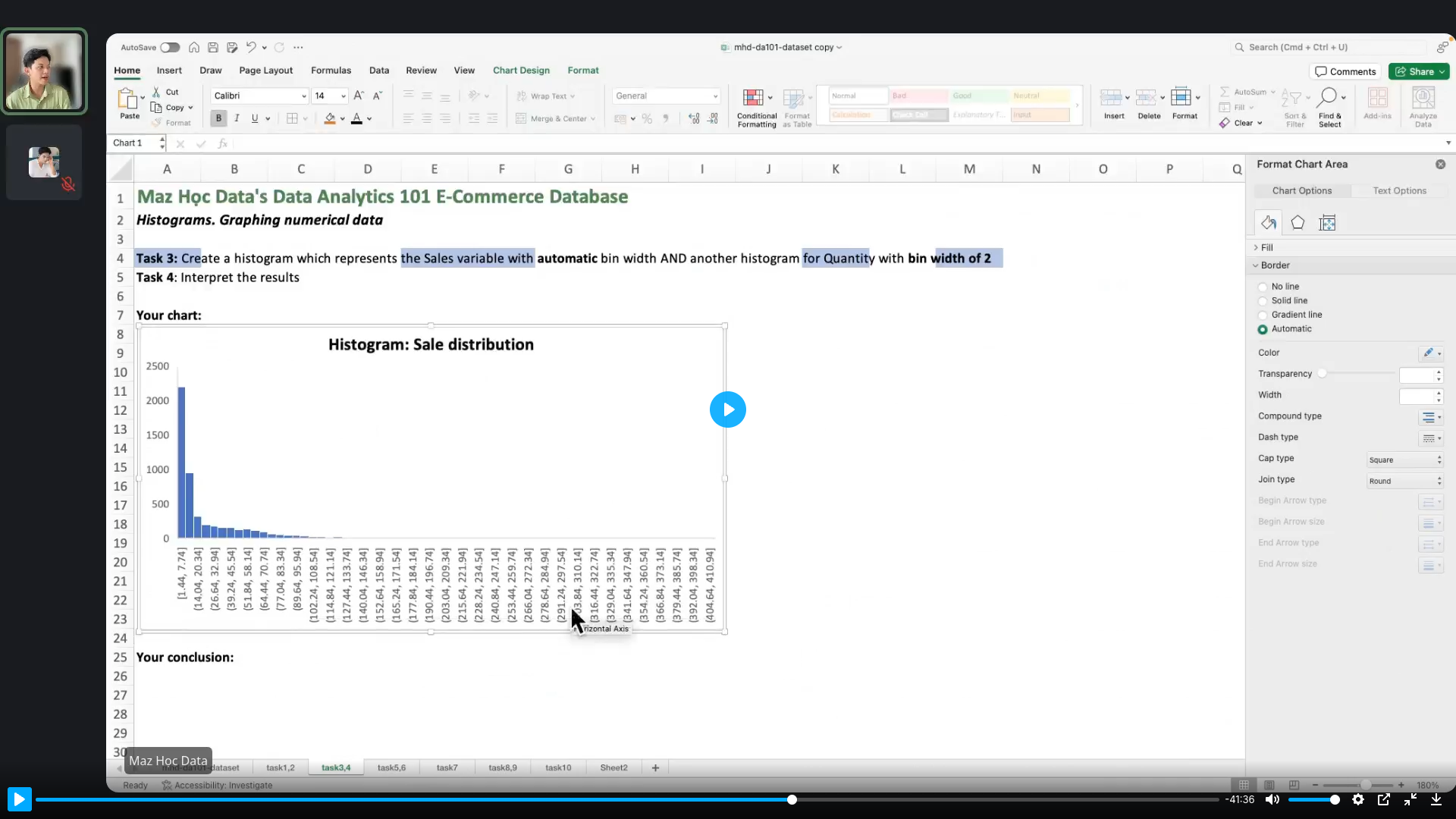Select the Fill & Line paint bucket icon
1456x819 pixels.
pyautogui.click(x=1268, y=223)
